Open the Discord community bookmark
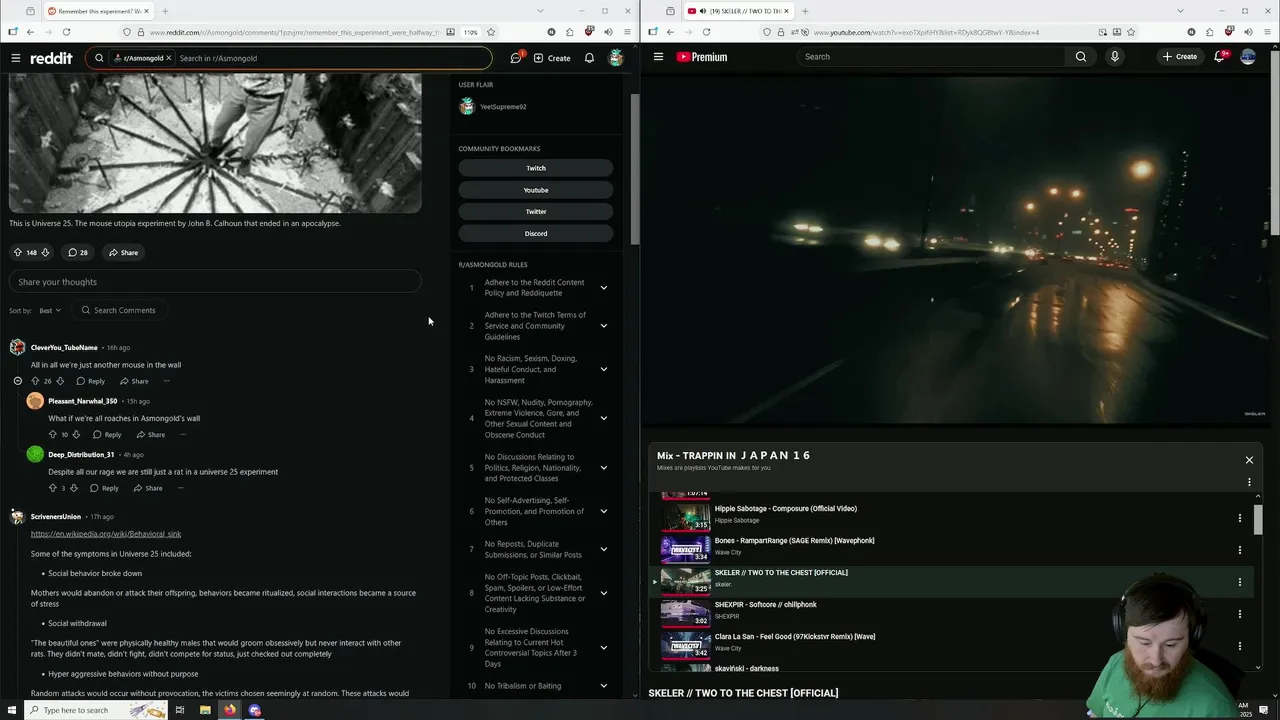 (536, 233)
